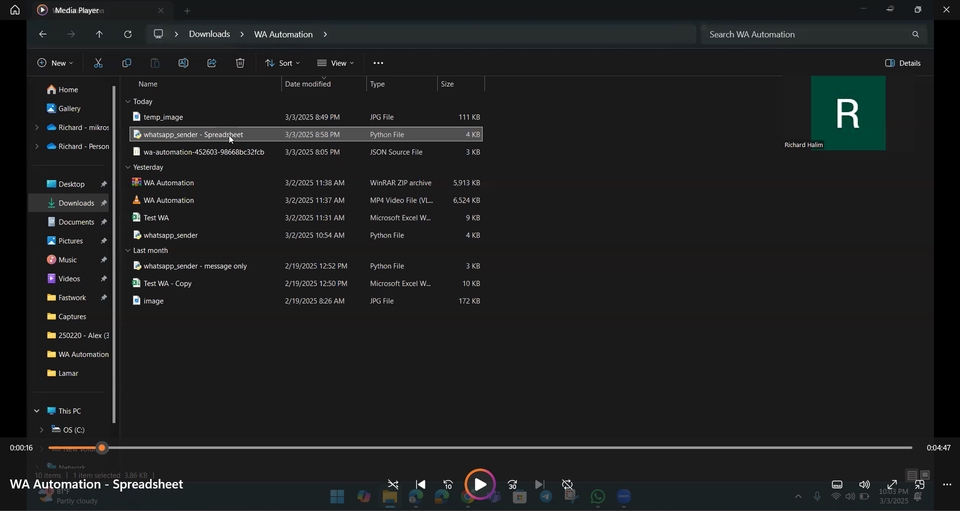Click the Explorer up-one-level arrow

(x=99, y=34)
